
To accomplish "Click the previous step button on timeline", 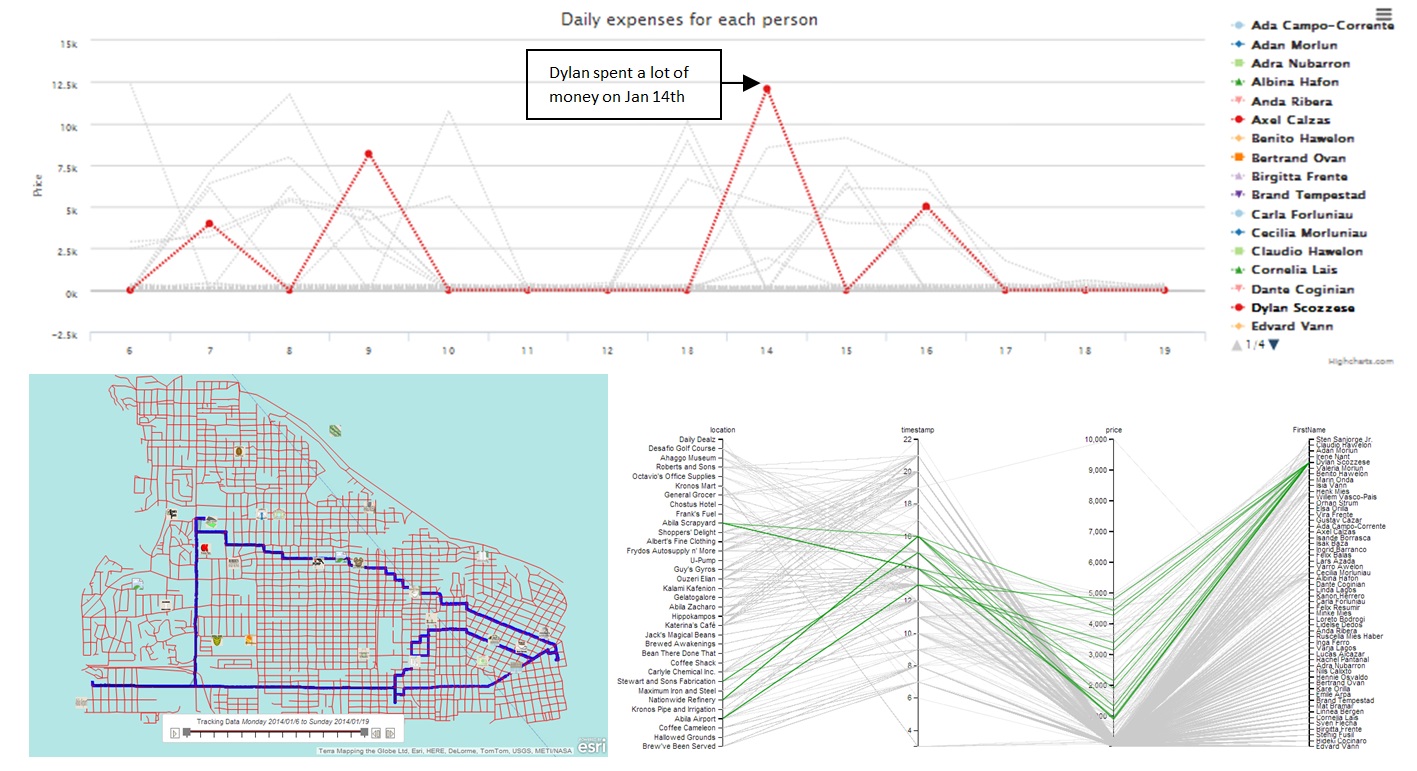I will pos(376,733).
